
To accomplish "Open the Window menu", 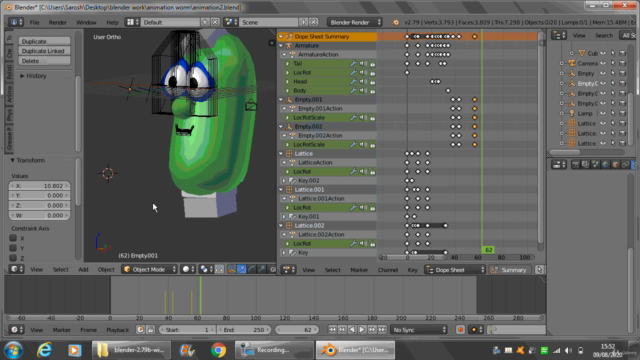I will pos(86,22).
